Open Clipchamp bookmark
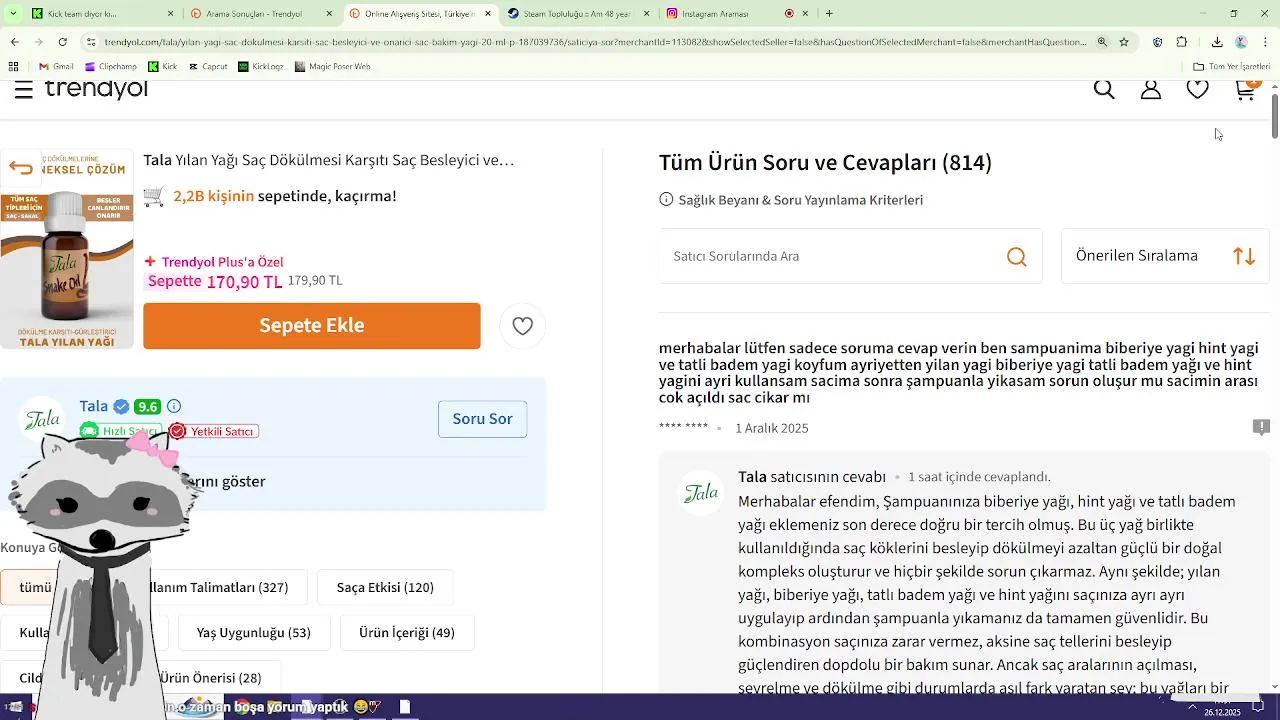The image size is (1280, 720). [111, 66]
